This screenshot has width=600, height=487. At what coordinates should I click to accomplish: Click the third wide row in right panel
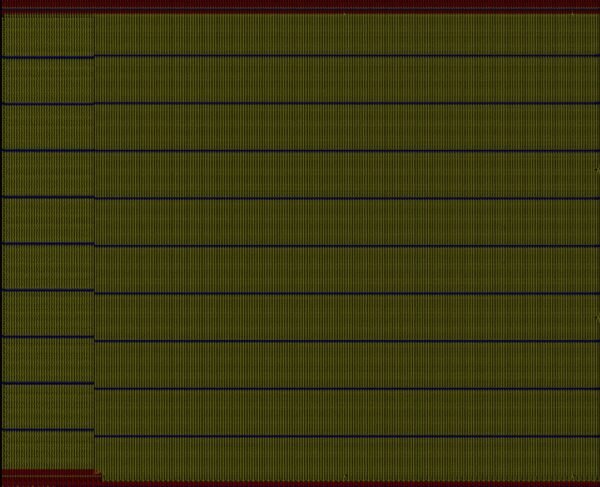(x=346, y=127)
